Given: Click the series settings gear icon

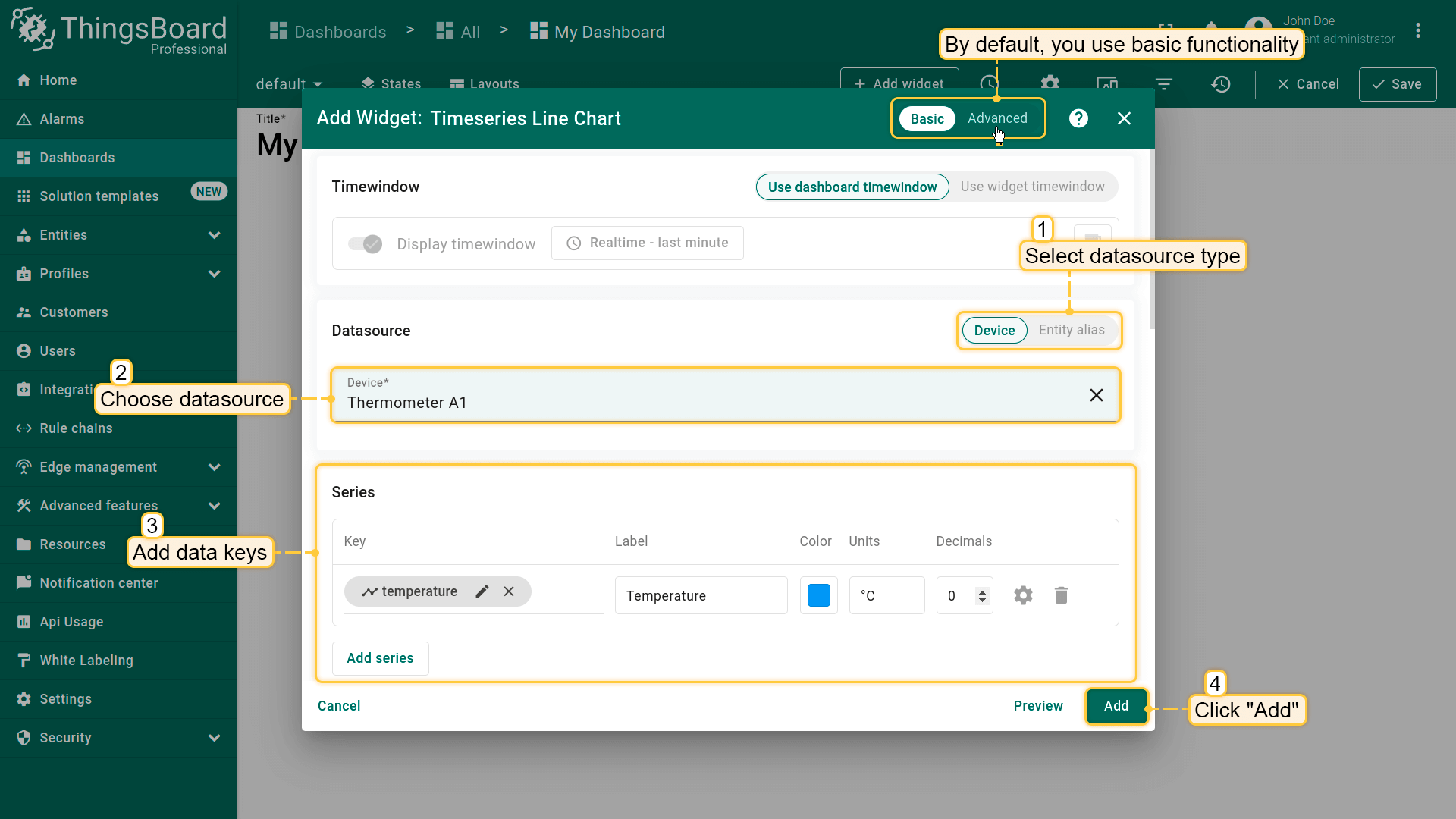Looking at the screenshot, I should (1023, 595).
